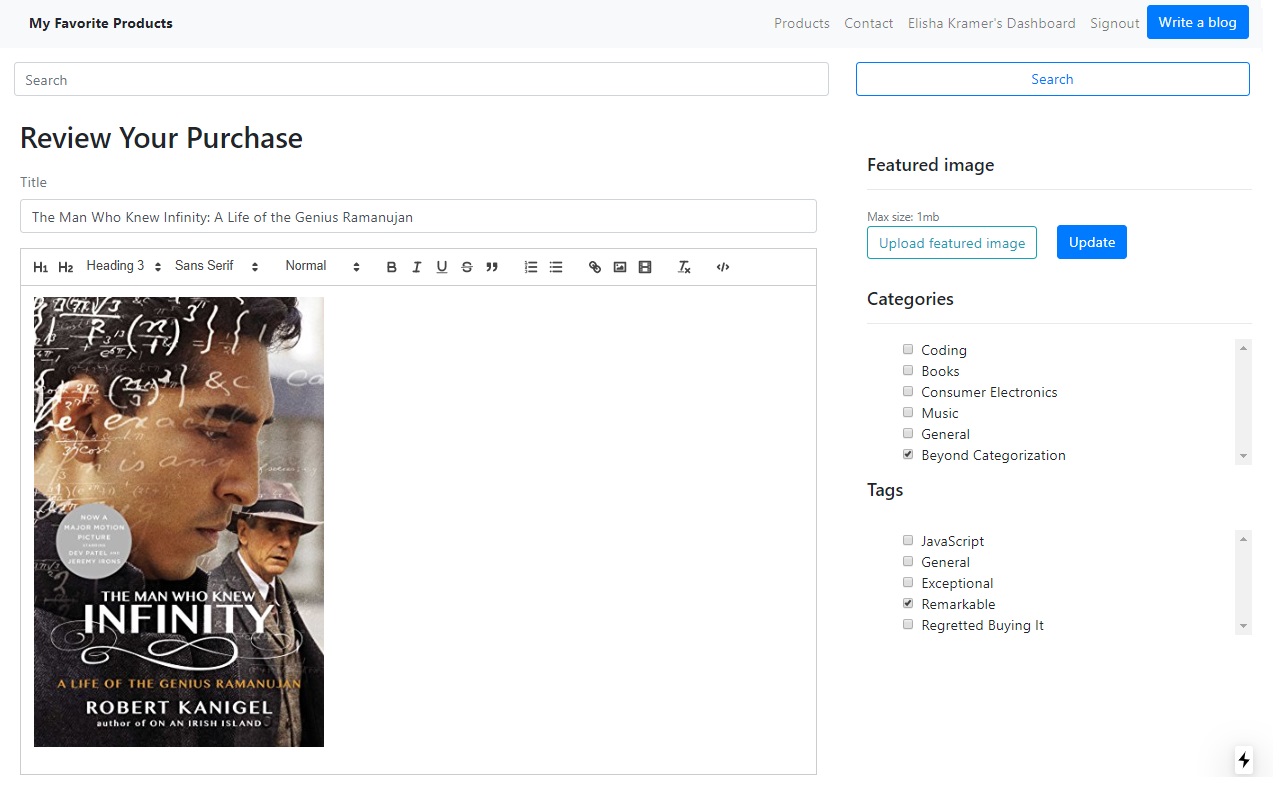Check the Music category
This screenshot has width=1280, height=800.
pyautogui.click(x=908, y=412)
